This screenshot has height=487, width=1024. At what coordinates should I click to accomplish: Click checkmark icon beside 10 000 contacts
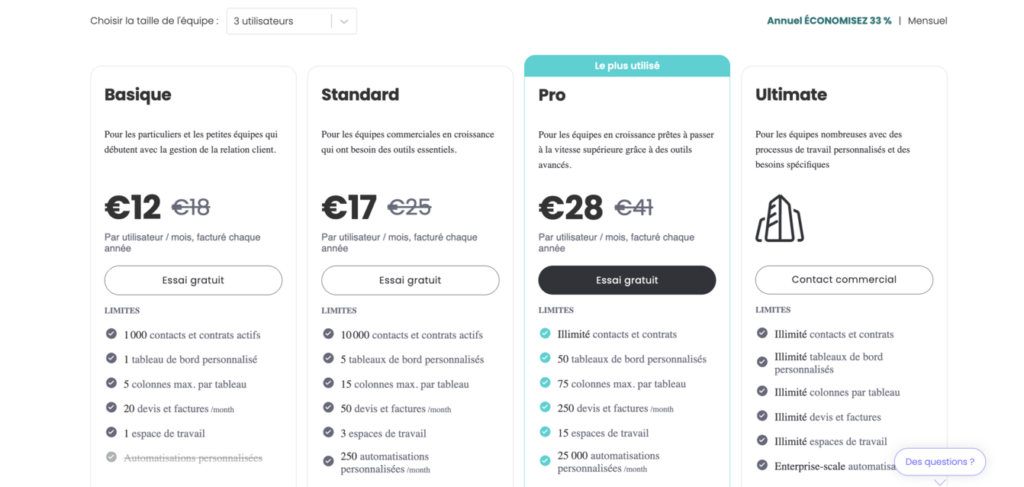click(328, 335)
